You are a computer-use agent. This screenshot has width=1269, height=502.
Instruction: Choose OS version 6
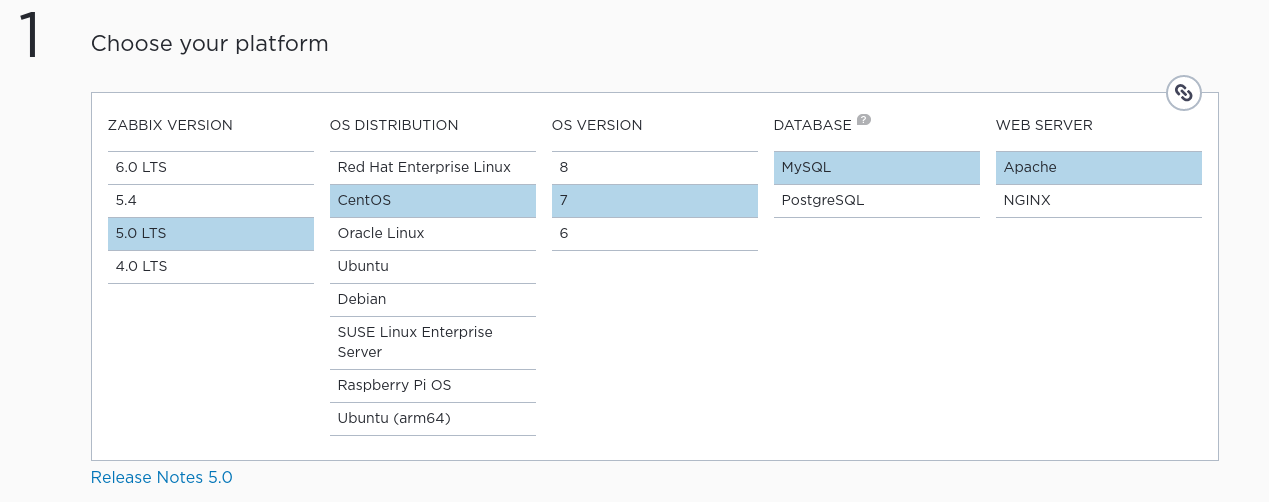point(654,233)
